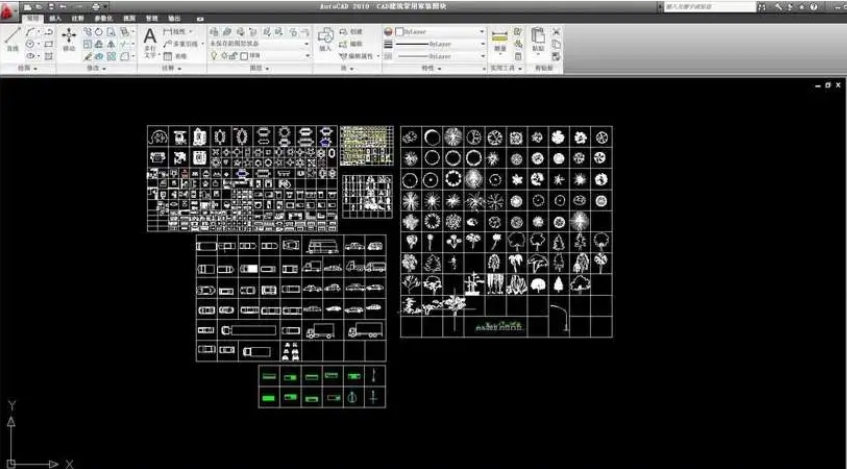The height and width of the screenshot is (469, 847).
Task: Select the Hatch tool in Draw panel
Action: tap(49, 56)
